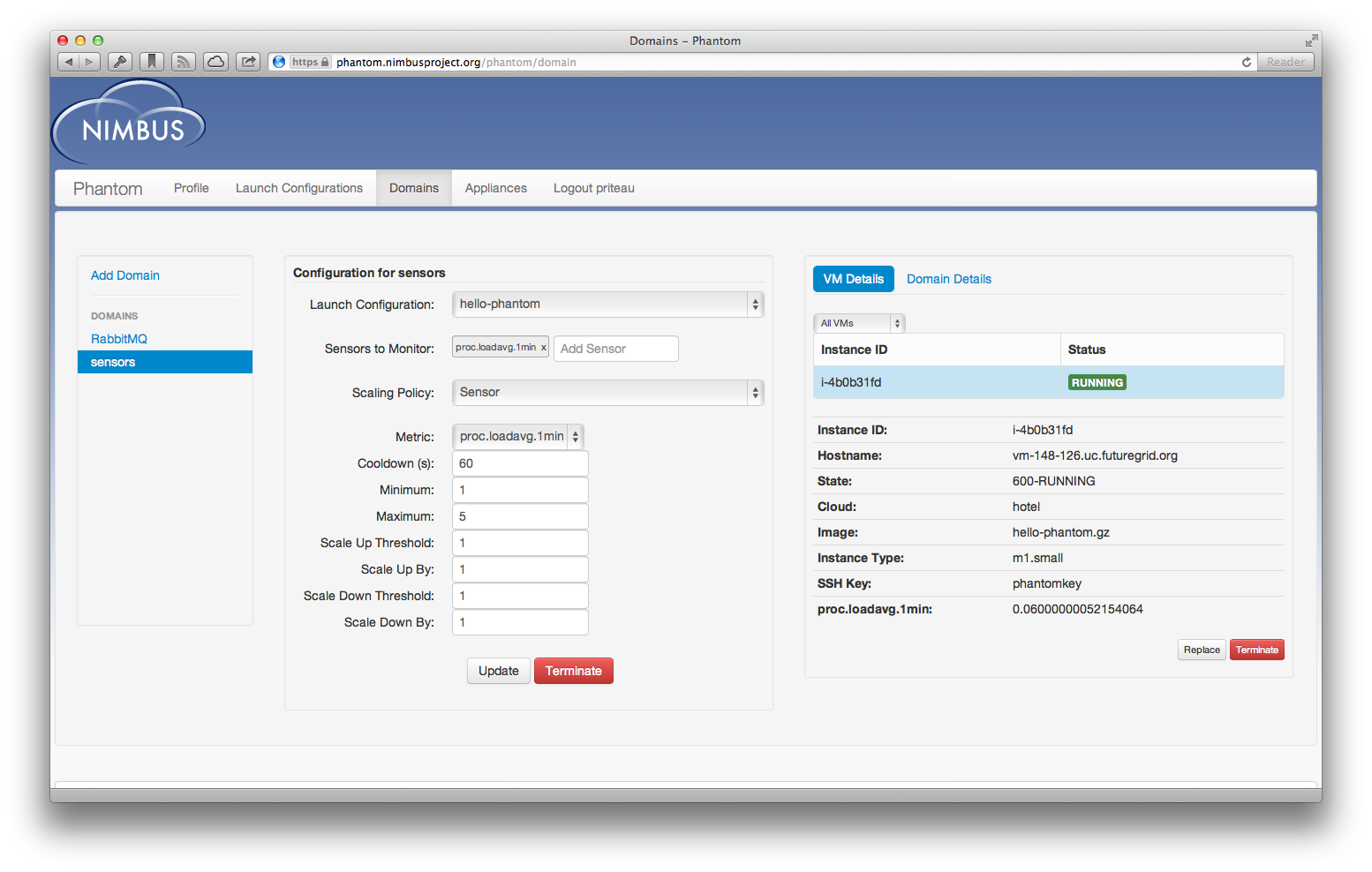The height and width of the screenshot is (872, 1372).
Task: Click the Update button
Action: click(x=499, y=671)
